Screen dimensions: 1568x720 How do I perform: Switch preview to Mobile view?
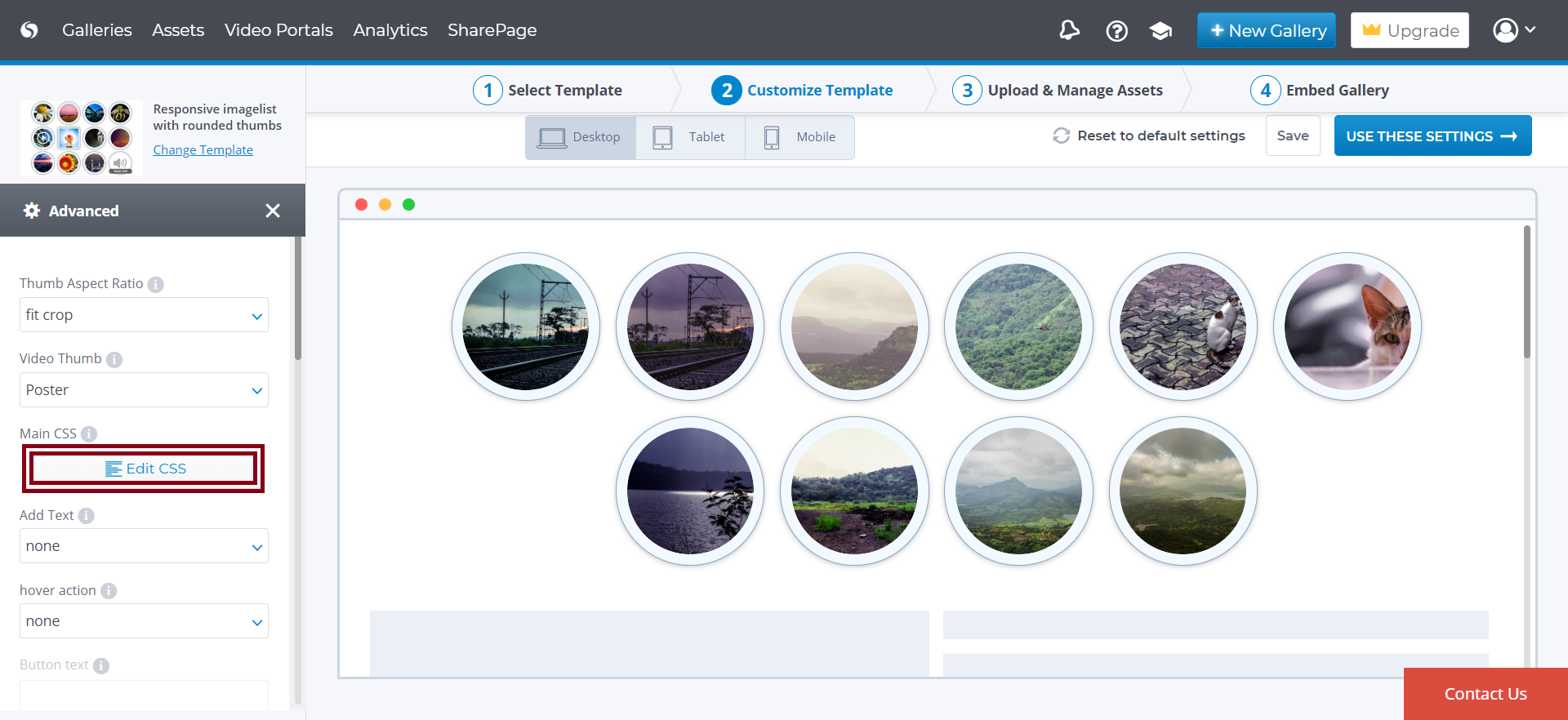[800, 137]
